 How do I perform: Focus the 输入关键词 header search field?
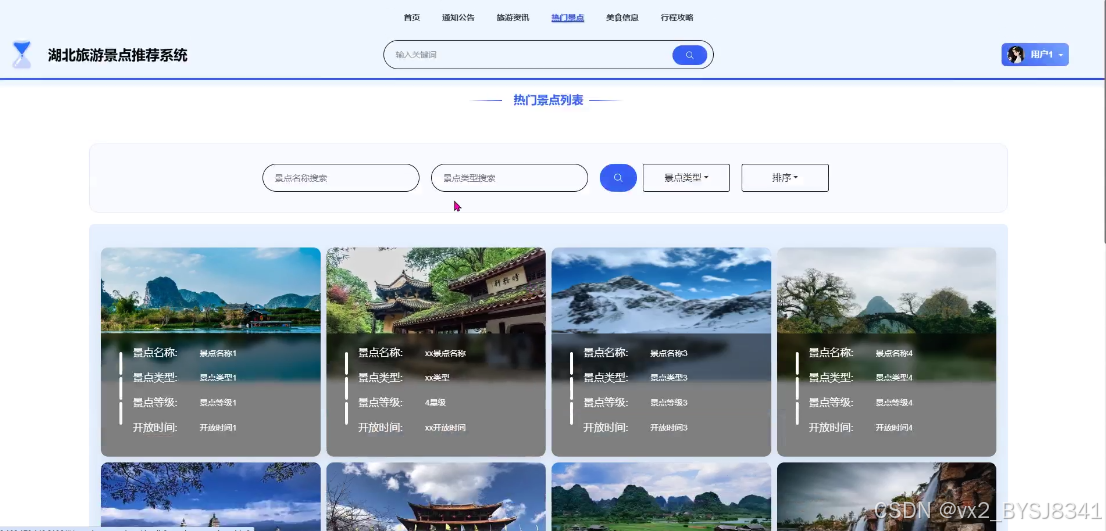tap(528, 54)
